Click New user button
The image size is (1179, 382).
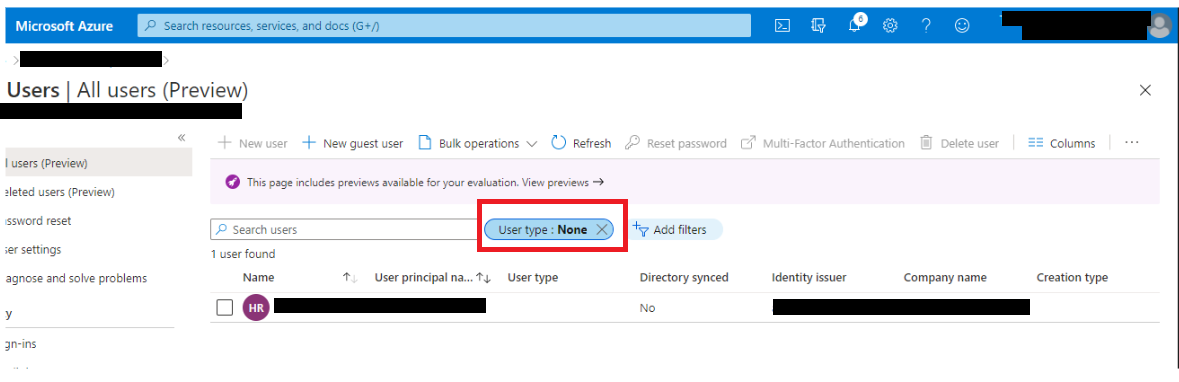[x=253, y=143]
